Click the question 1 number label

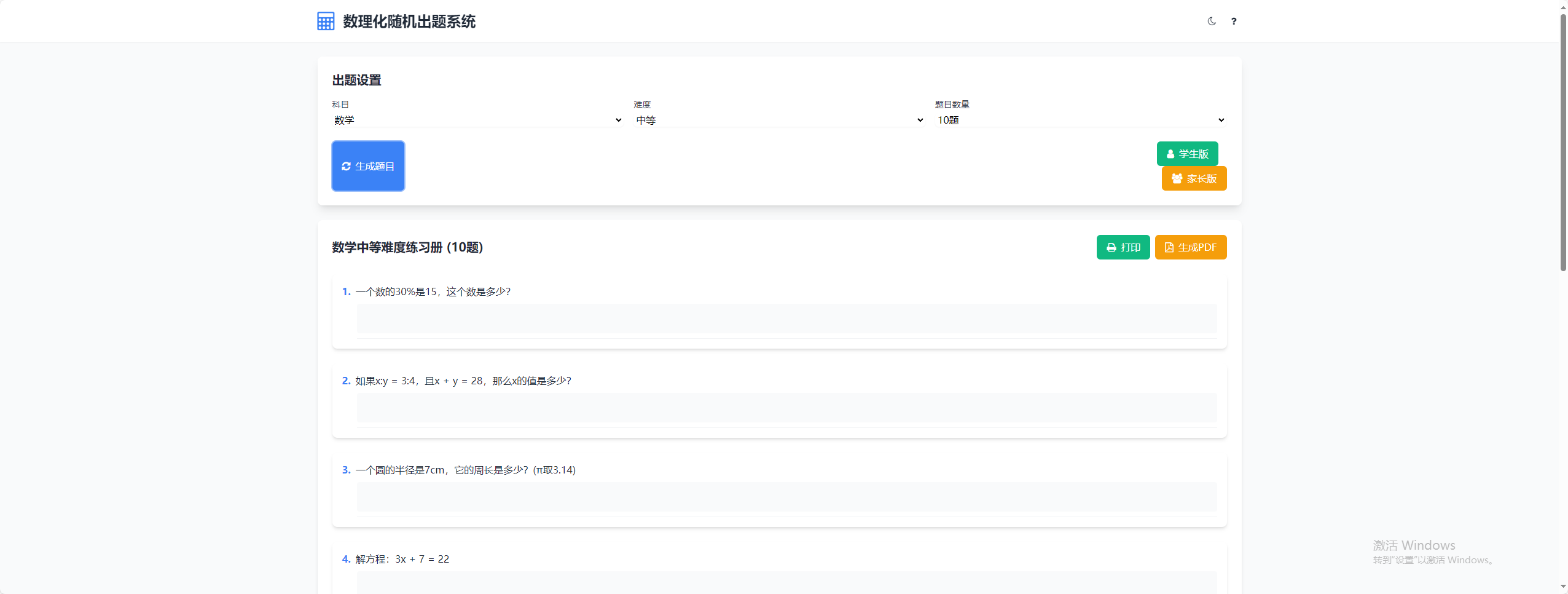pos(346,291)
